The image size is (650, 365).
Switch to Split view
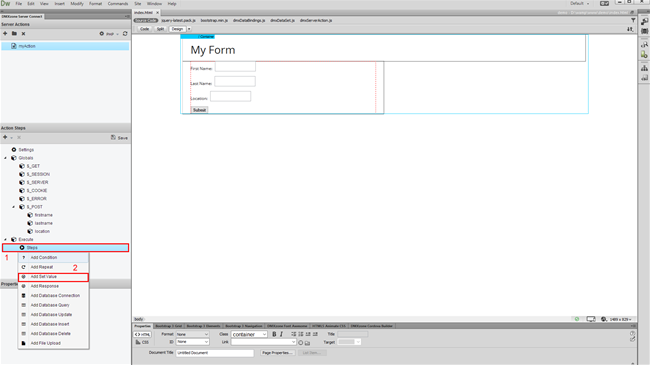coord(160,29)
